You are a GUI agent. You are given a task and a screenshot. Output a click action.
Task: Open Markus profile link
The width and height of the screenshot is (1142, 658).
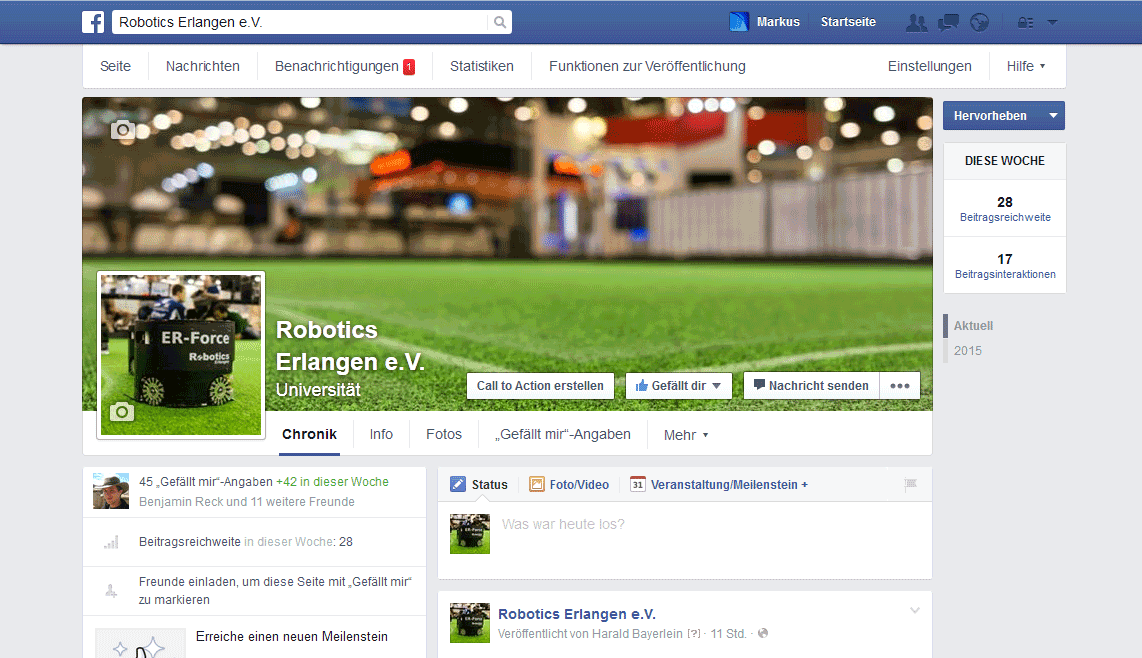pos(778,22)
